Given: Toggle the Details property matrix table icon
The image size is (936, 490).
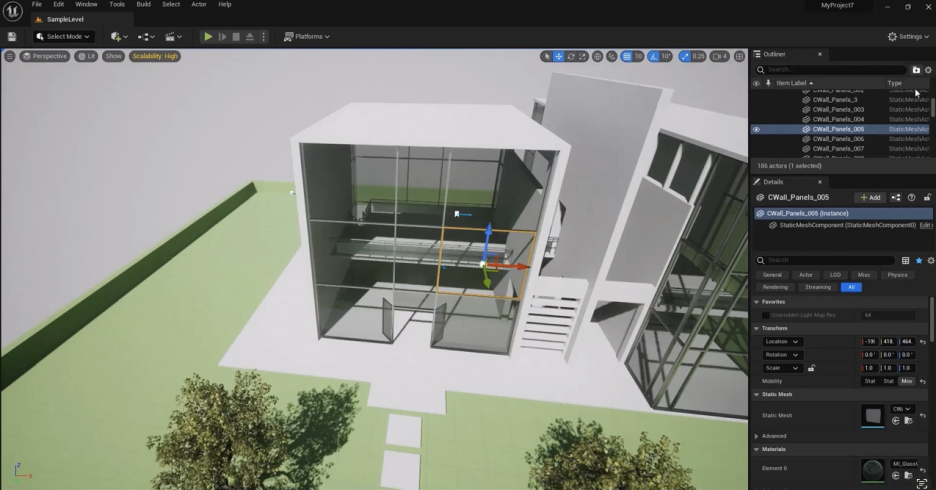Looking at the screenshot, I should pos(906,260).
